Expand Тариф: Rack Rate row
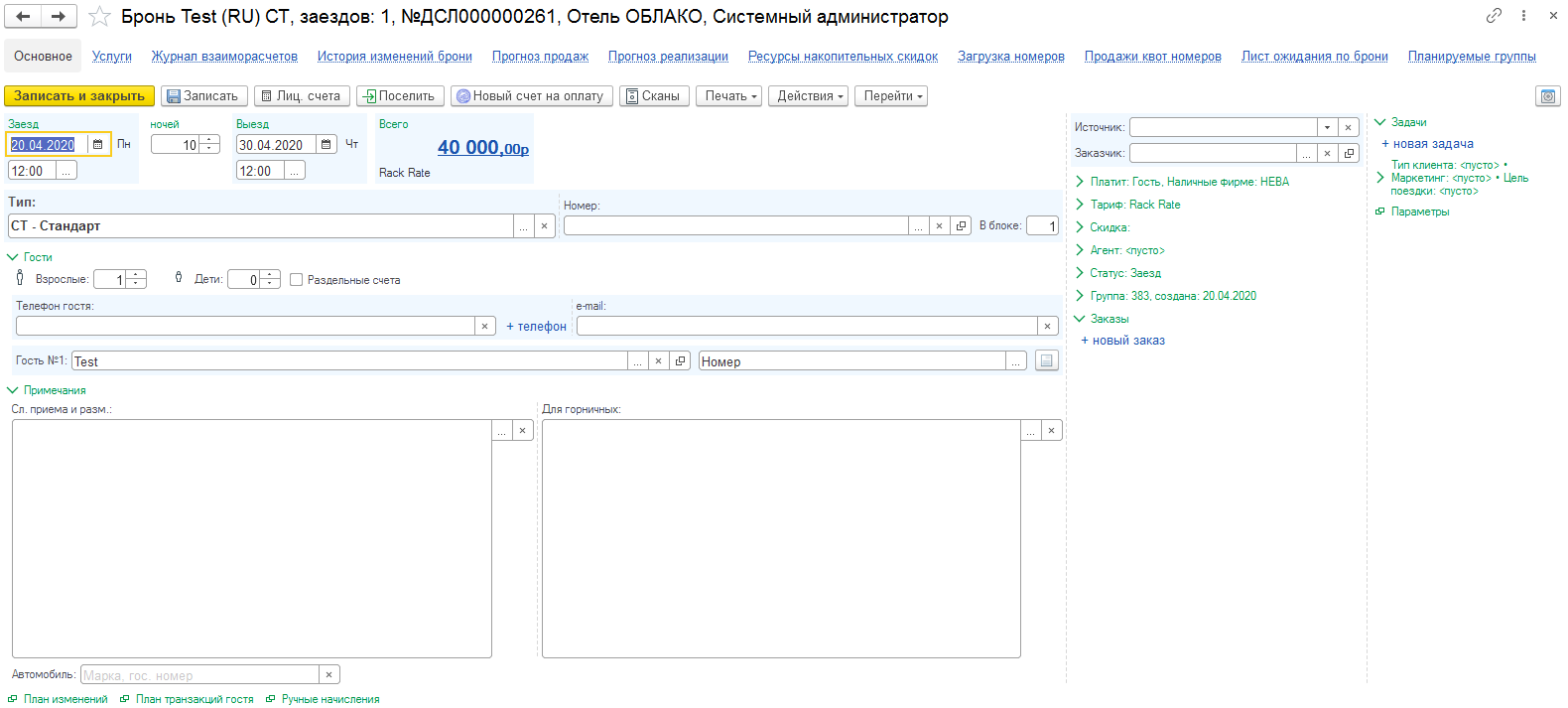This screenshot has width=1568, height=708. [1080, 205]
